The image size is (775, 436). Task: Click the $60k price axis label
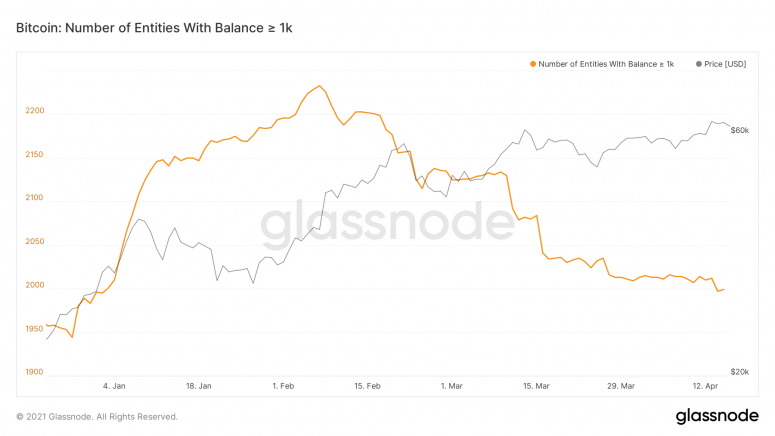tap(741, 130)
